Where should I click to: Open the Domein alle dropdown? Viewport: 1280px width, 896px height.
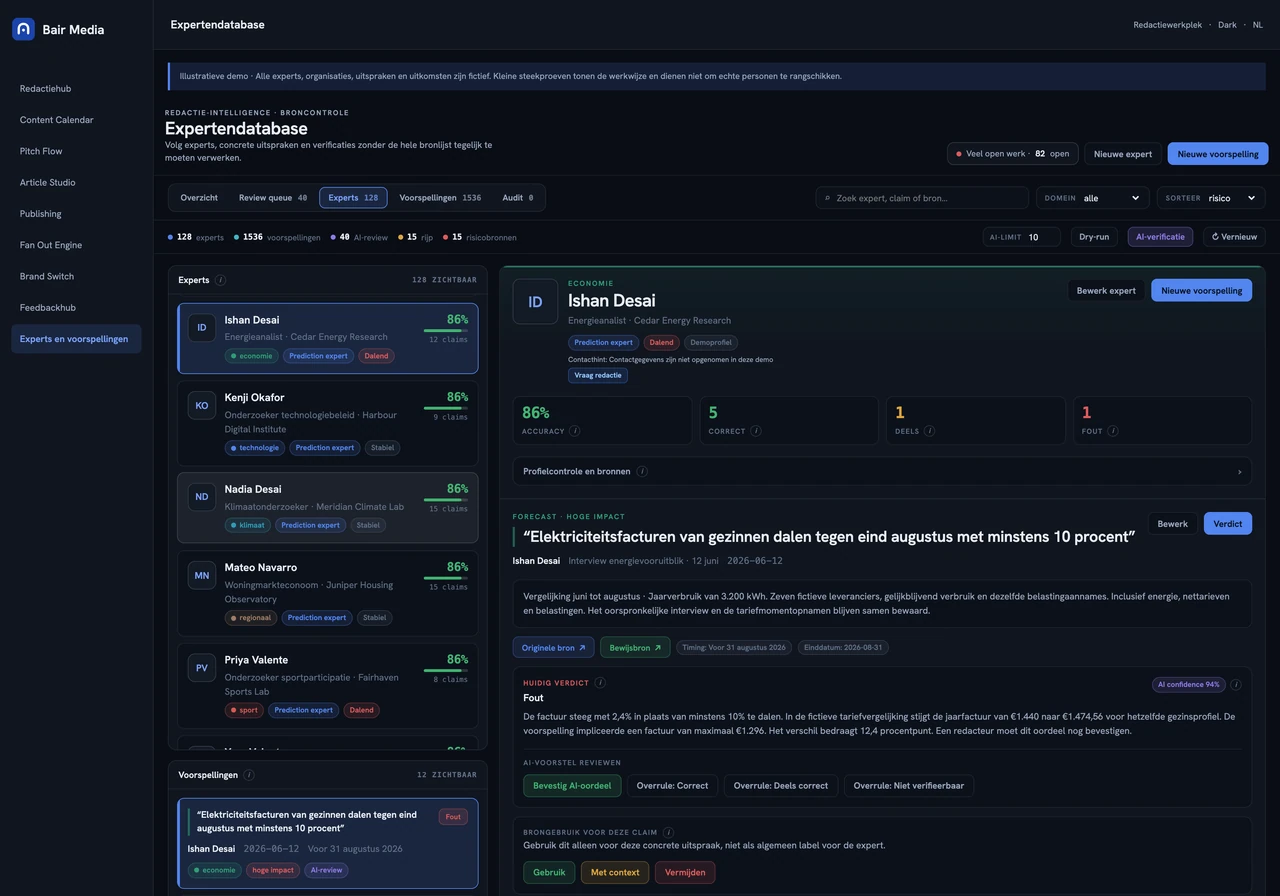1093,198
